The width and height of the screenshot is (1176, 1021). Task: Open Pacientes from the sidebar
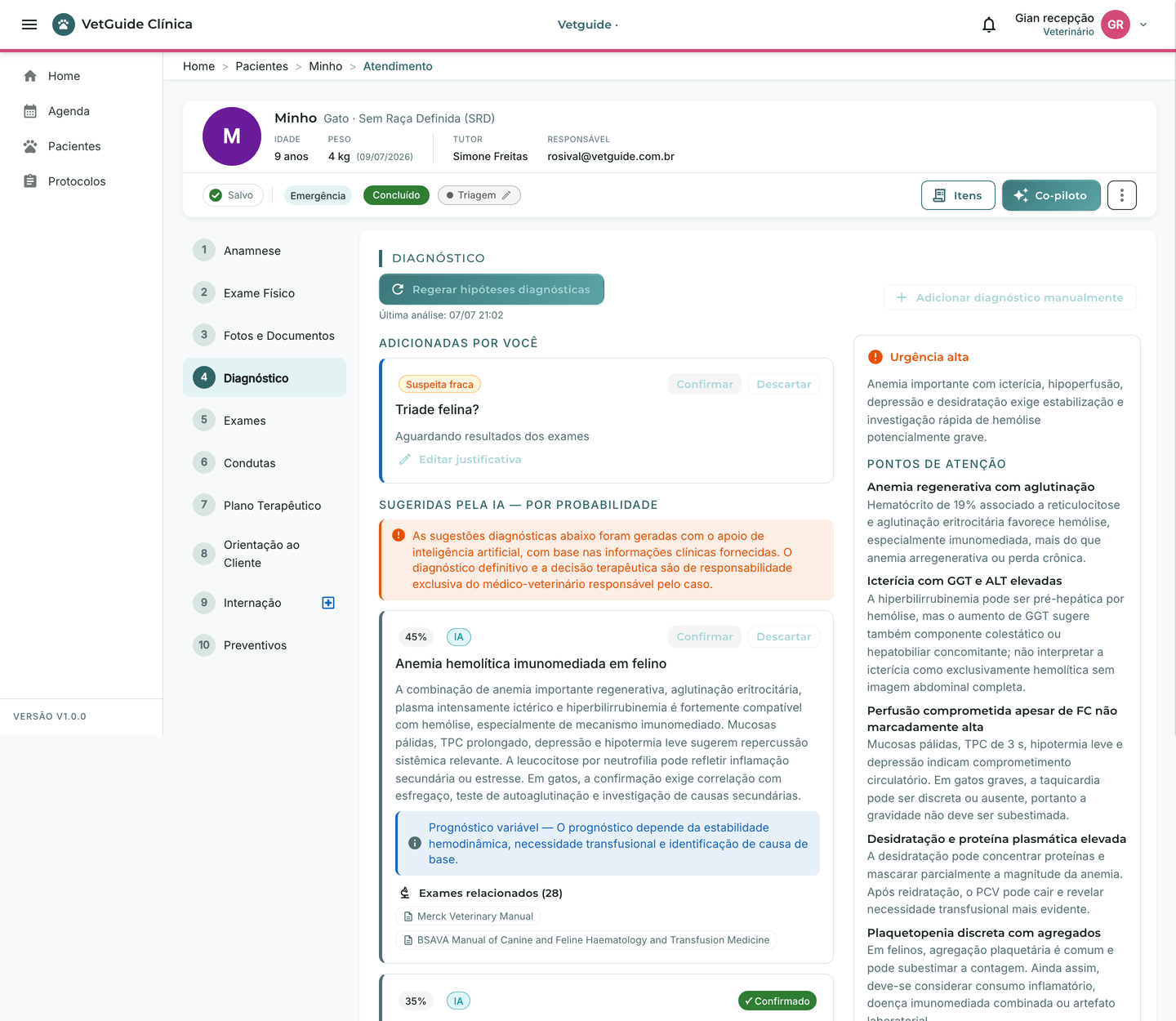click(x=82, y=146)
